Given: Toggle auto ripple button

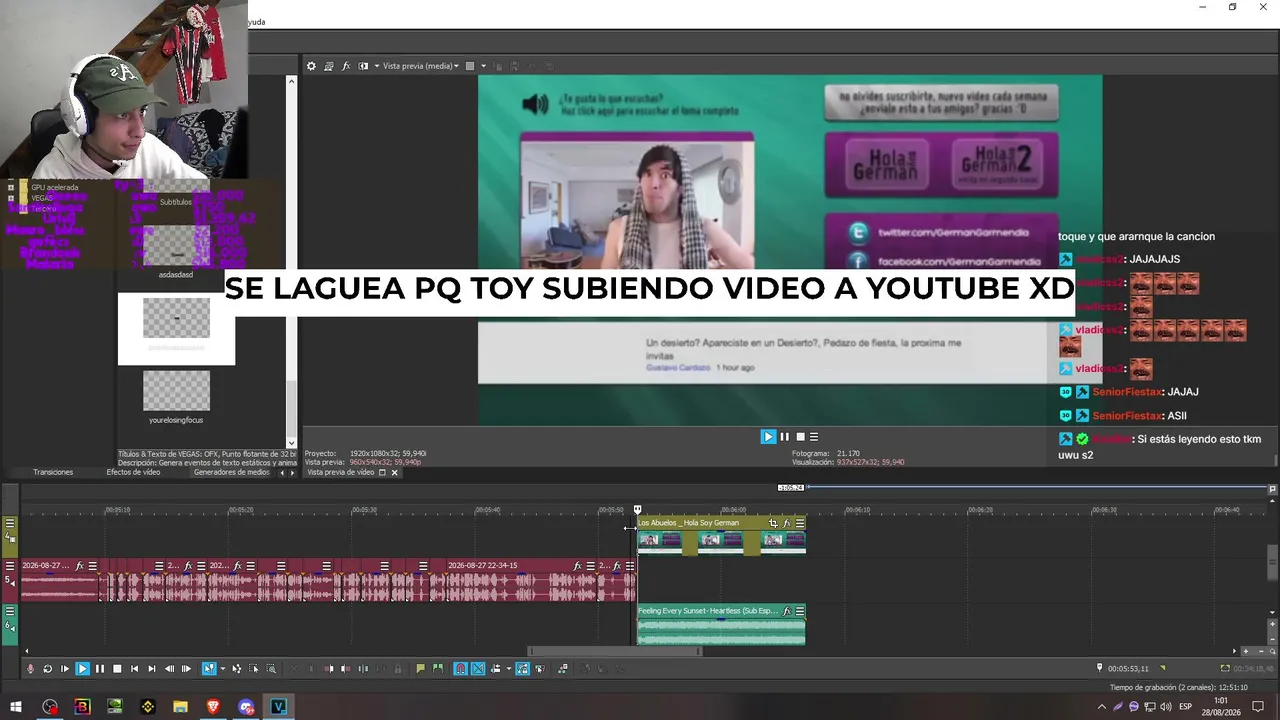Looking at the screenshot, I should (x=495, y=669).
